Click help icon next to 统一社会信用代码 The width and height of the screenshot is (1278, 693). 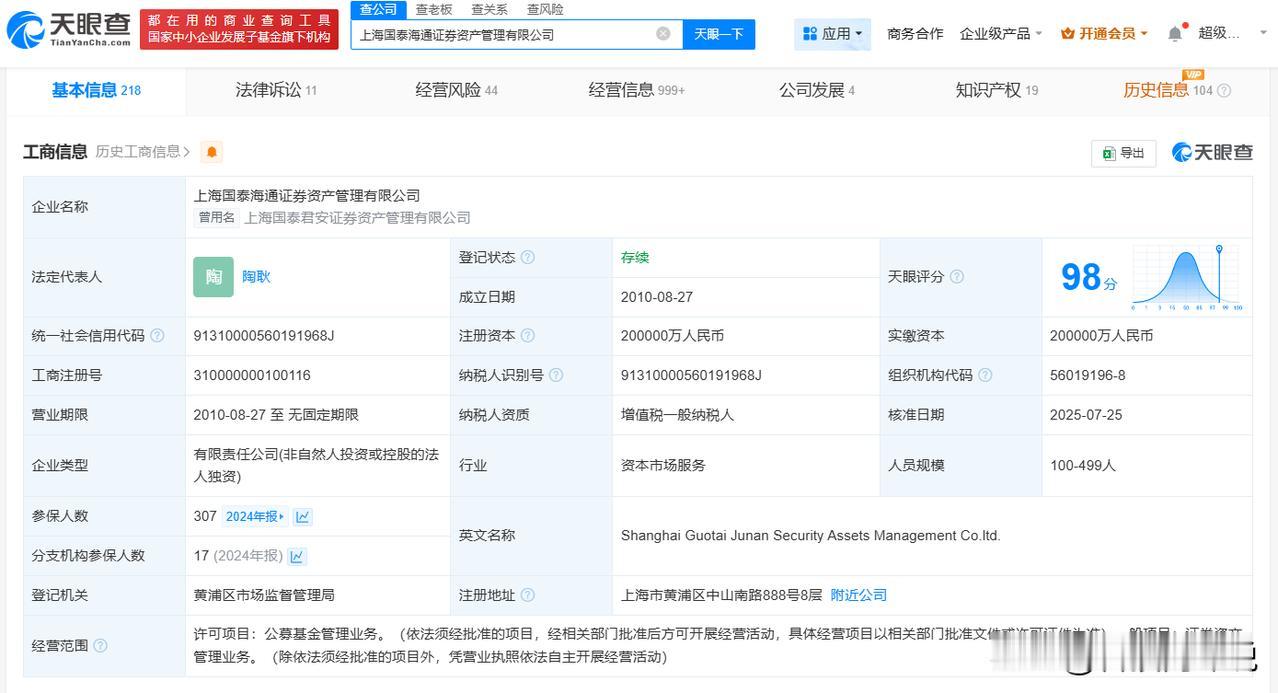pyautogui.click(x=157, y=336)
